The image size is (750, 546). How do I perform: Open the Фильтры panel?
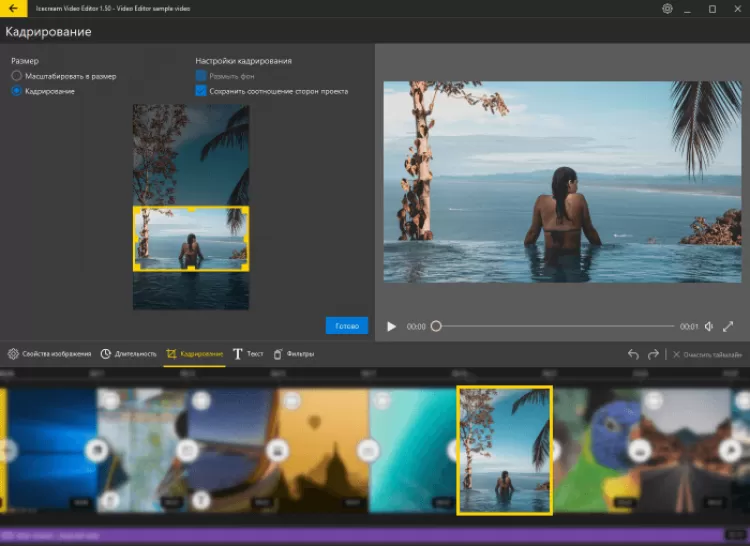[294, 354]
